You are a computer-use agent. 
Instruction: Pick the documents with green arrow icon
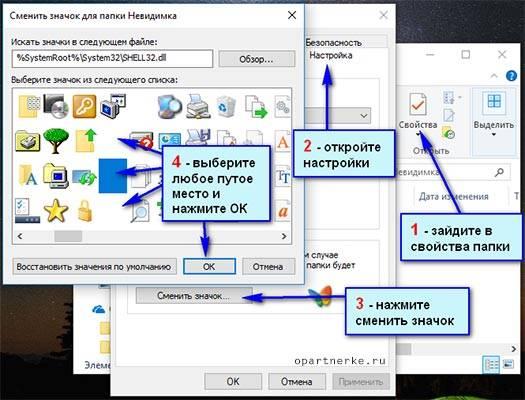[x=256, y=107]
